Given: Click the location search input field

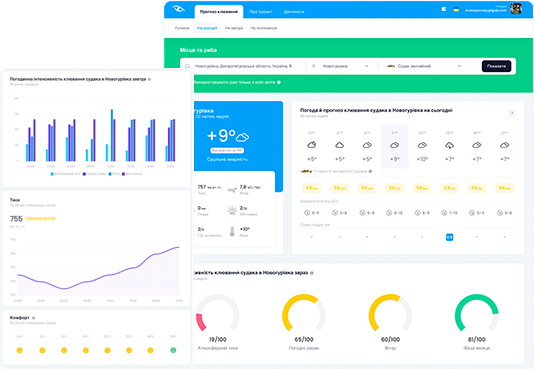Looking at the screenshot, I should 243,66.
